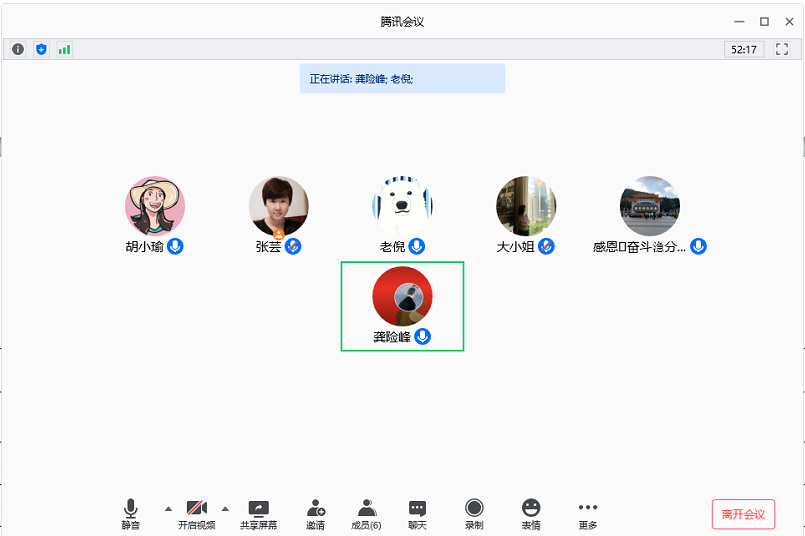
Task: Turn on camera with 开启视频
Action: click(197, 514)
